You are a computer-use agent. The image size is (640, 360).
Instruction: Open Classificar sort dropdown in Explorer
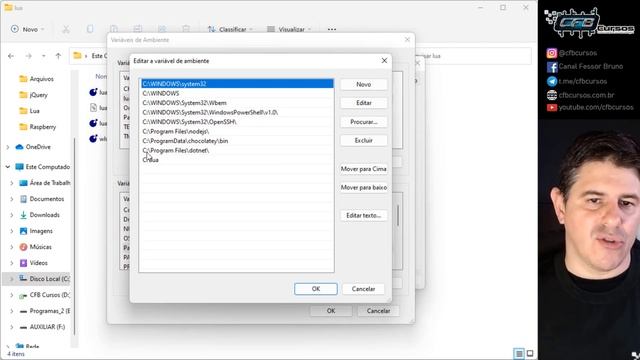[230, 29]
